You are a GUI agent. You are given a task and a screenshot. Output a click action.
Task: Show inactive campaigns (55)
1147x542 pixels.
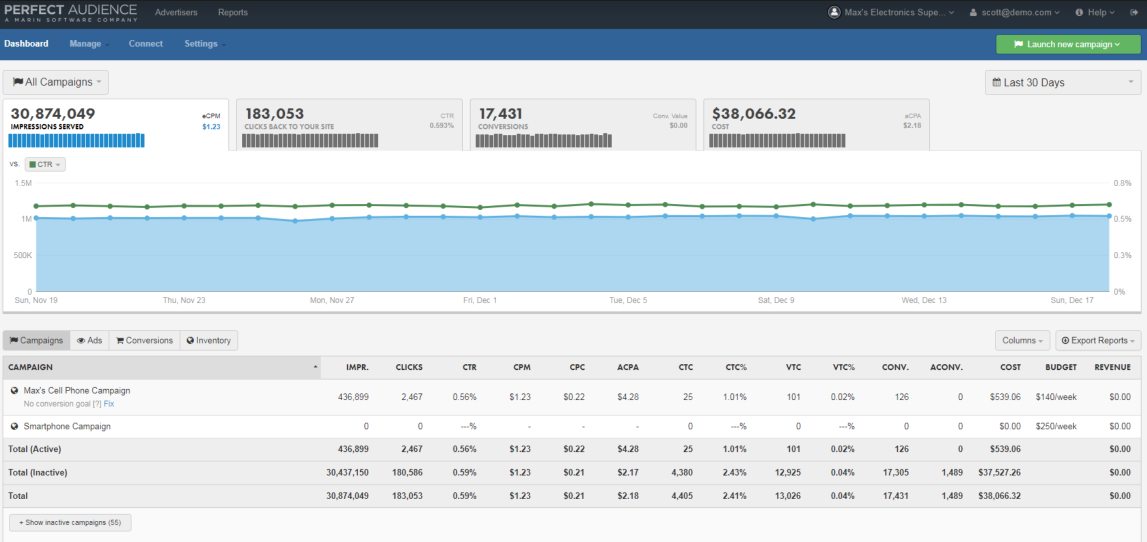tap(69, 522)
